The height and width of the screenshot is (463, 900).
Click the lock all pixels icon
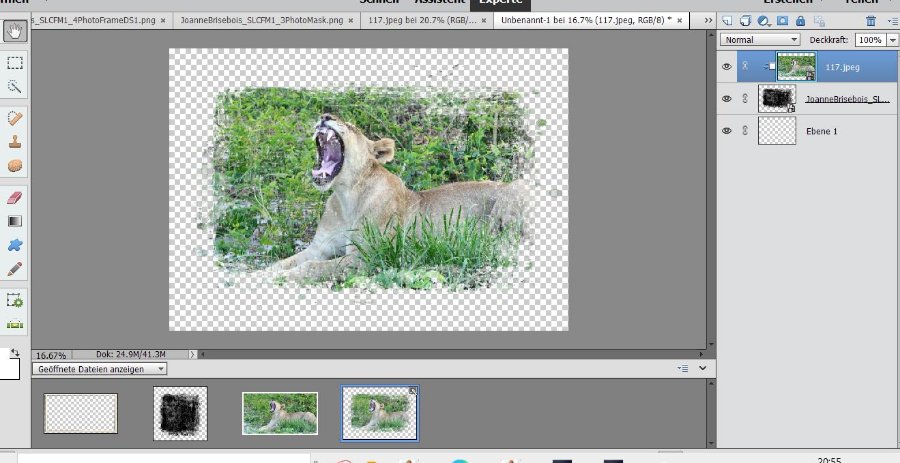click(x=800, y=20)
